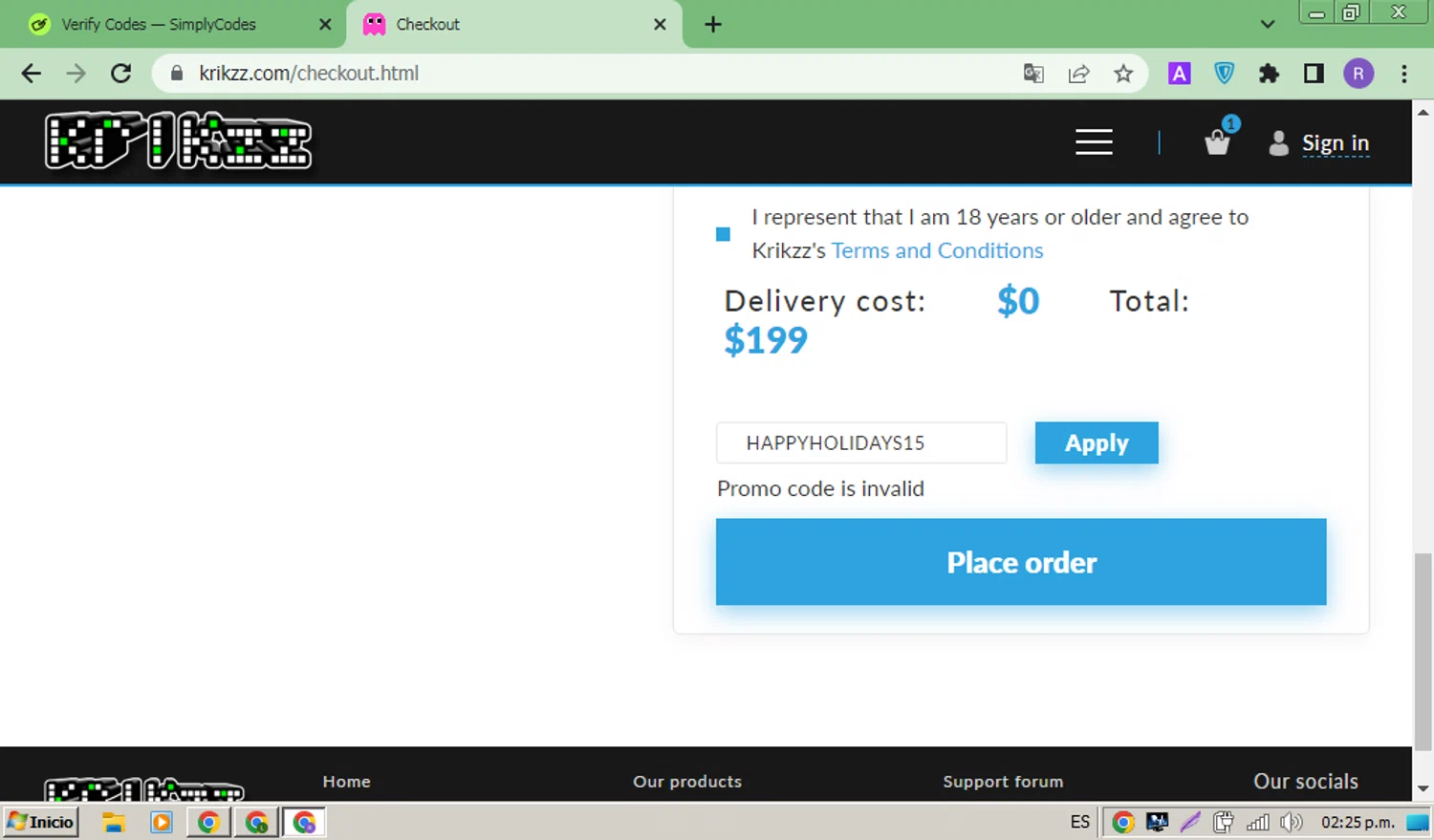This screenshot has width=1434, height=840.
Task: Click the padlock site info icon
Action: (x=177, y=74)
